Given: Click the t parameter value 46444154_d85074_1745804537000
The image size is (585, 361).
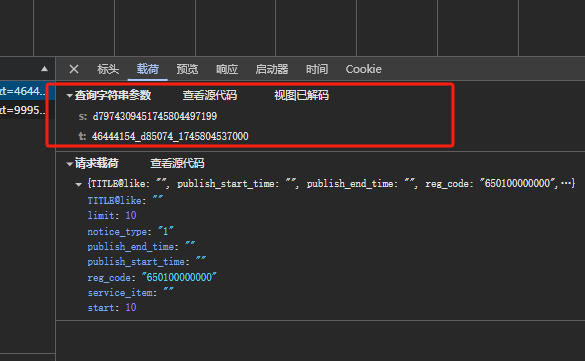Looking at the screenshot, I should [170, 136].
